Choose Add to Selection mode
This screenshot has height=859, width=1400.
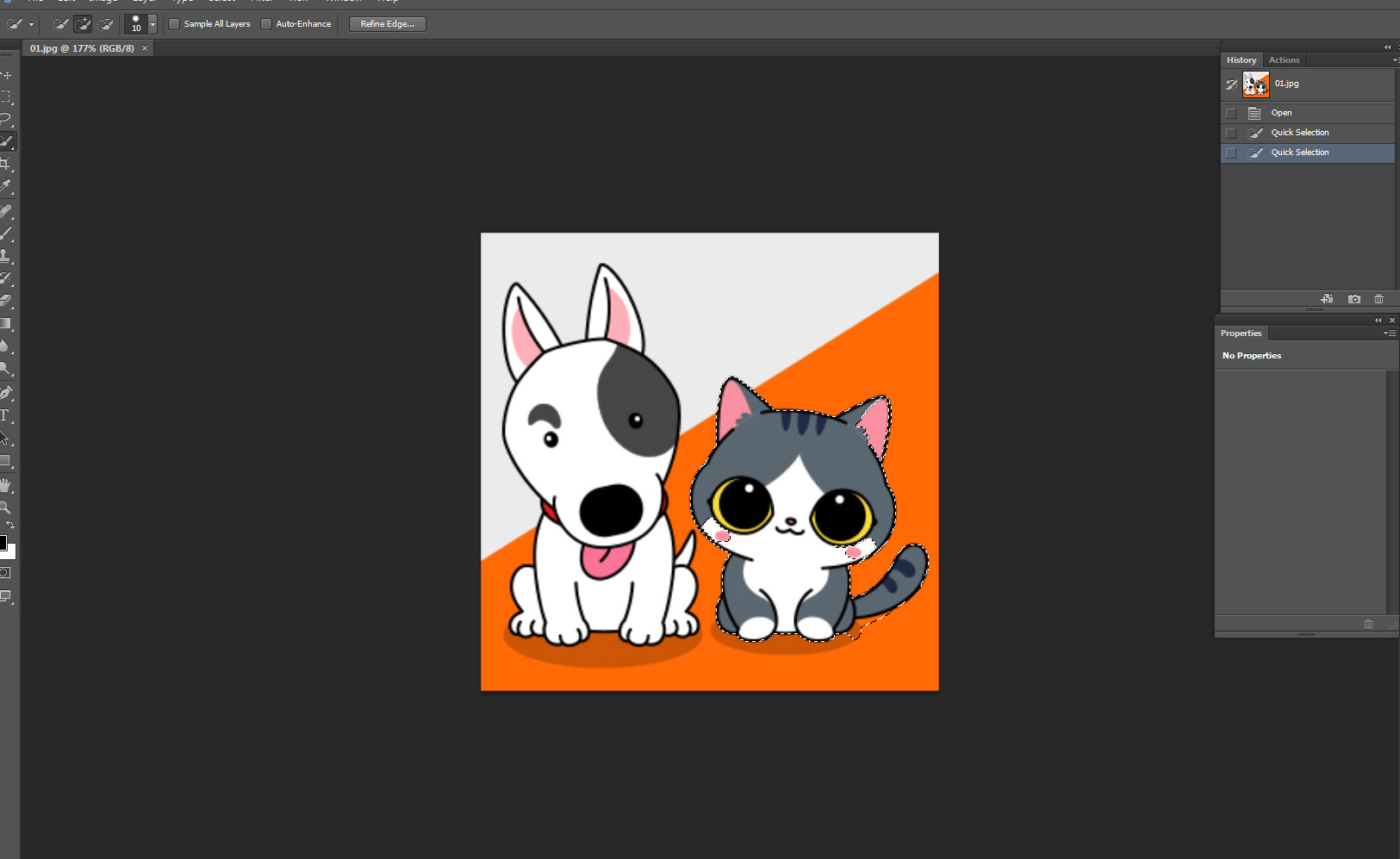(x=83, y=24)
